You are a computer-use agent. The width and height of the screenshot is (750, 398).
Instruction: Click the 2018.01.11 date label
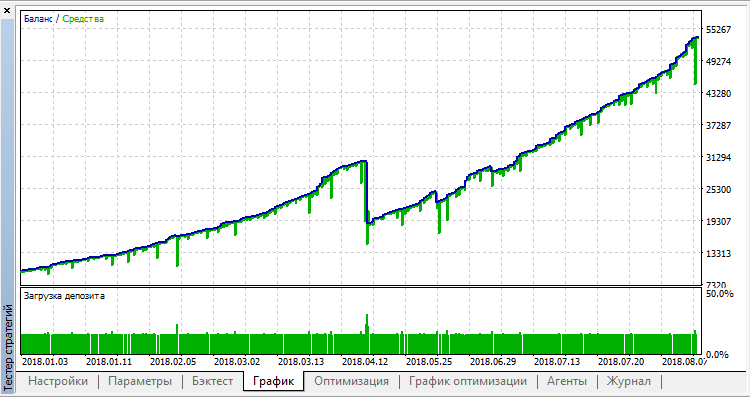tap(109, 361)
